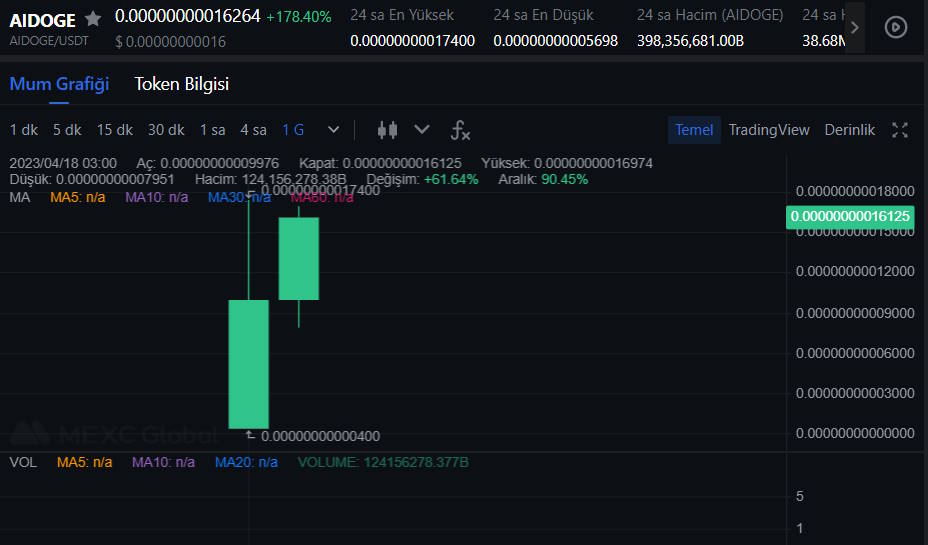Image resolution: width=928 pixels, height=545 pixels.
Task: Click the 24h volume 398,356,681.00B
Action: [691, 41]
